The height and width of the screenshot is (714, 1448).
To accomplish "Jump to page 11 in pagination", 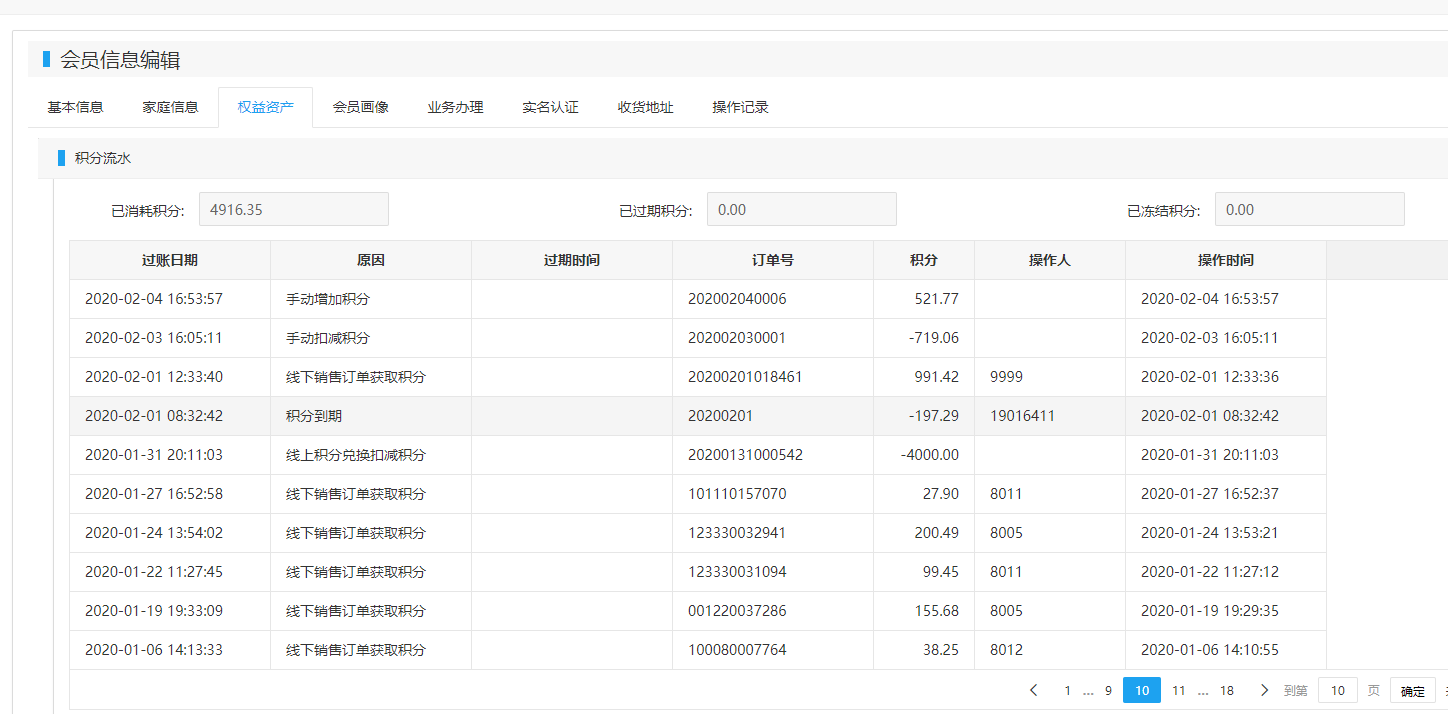I will pos(1179,690).
